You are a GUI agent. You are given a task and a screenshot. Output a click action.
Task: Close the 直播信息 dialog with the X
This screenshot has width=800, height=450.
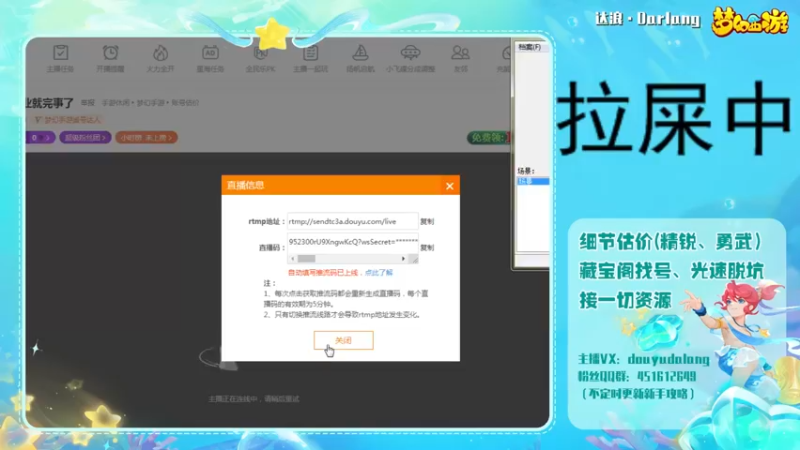pos(449,186)
